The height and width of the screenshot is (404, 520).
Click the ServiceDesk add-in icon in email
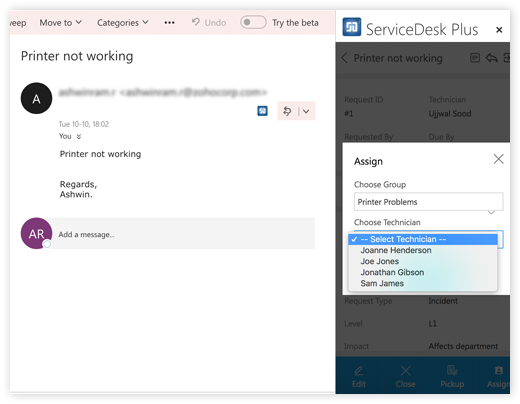coord(262,111)
